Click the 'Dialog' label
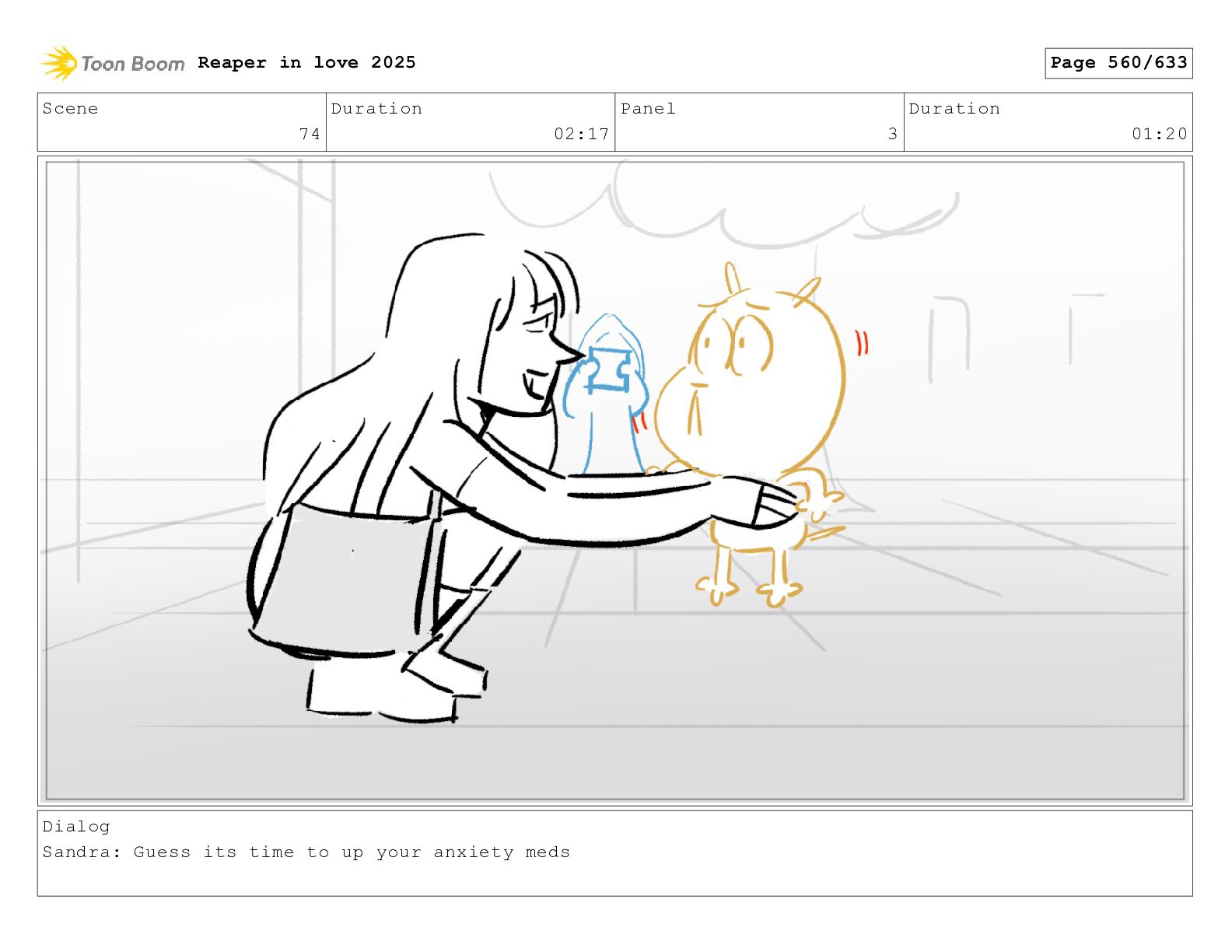The image size is (1232, 952). (76, 827)
